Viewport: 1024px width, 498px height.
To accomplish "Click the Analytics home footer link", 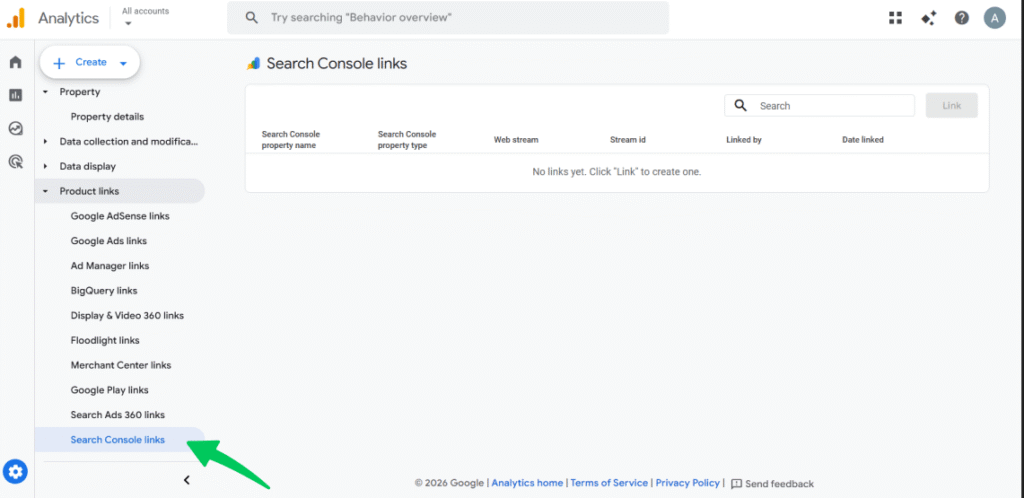I will click(x=527, y=483).
